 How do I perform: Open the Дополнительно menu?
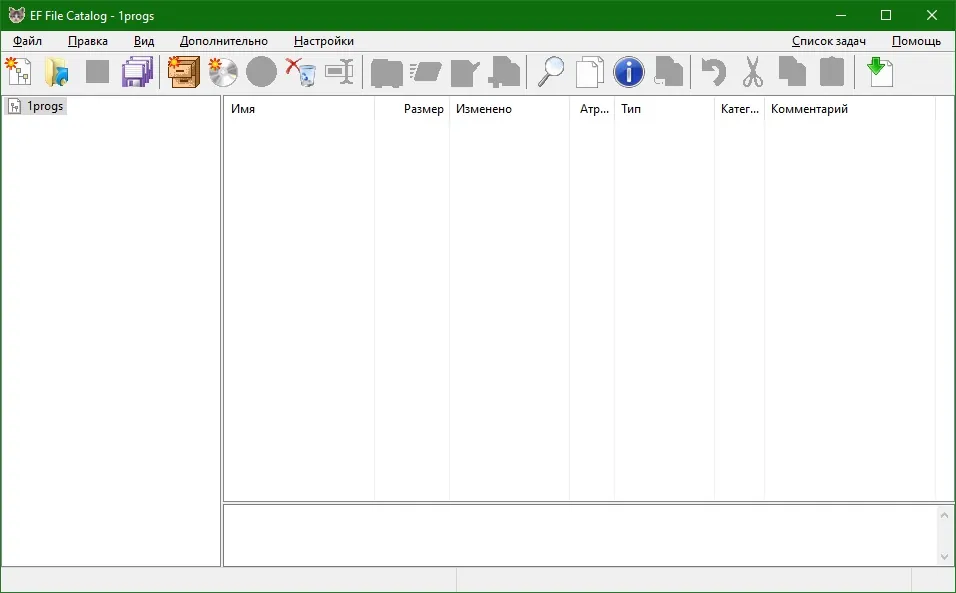(224, 41)
